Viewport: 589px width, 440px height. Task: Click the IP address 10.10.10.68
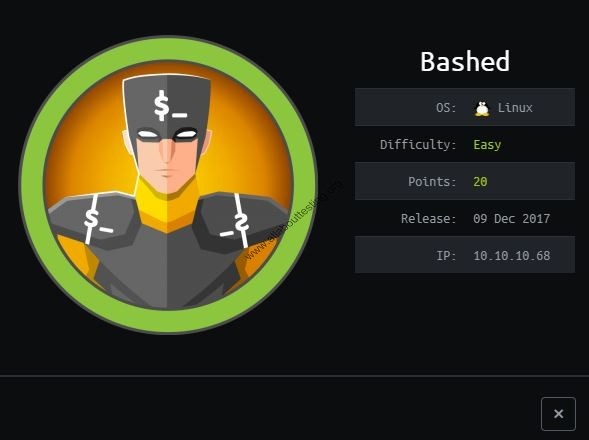pyautogui.click(x=512, y=256)
